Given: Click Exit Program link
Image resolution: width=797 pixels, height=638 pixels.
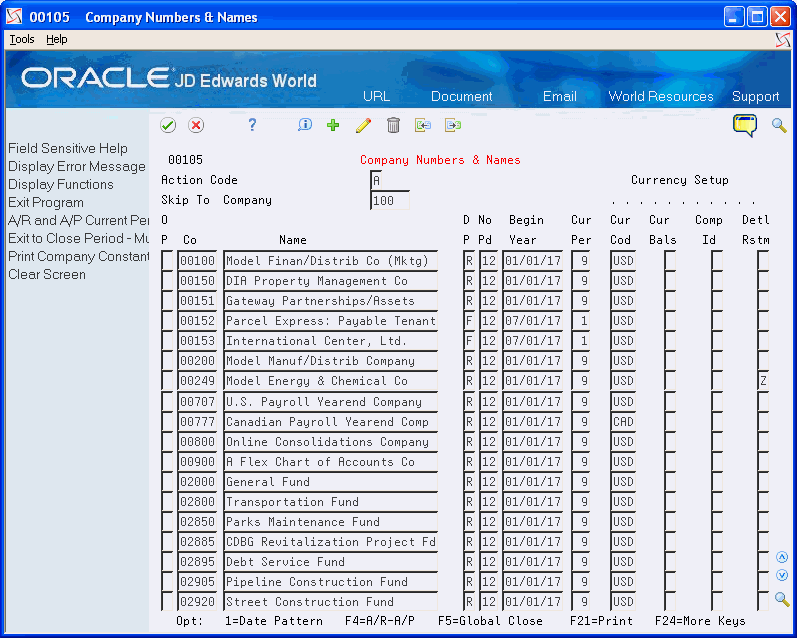Looking at the screenshot, I should tap(46, 202).
